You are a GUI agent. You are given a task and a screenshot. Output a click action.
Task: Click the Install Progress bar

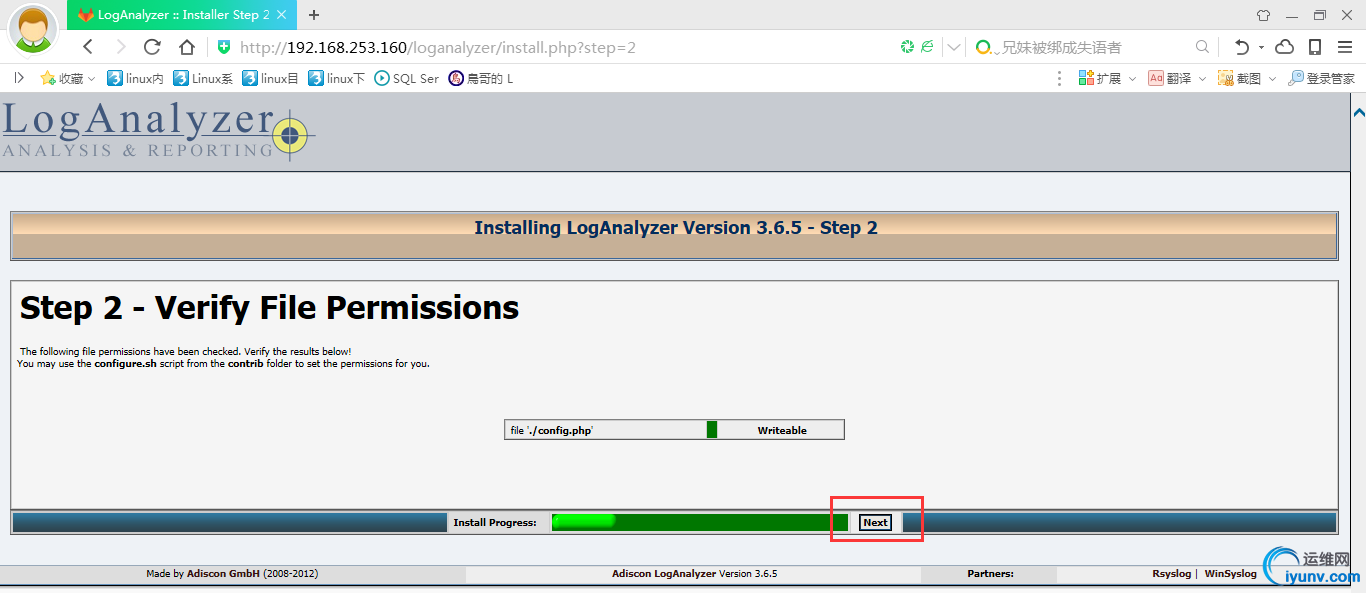(700, 522)
